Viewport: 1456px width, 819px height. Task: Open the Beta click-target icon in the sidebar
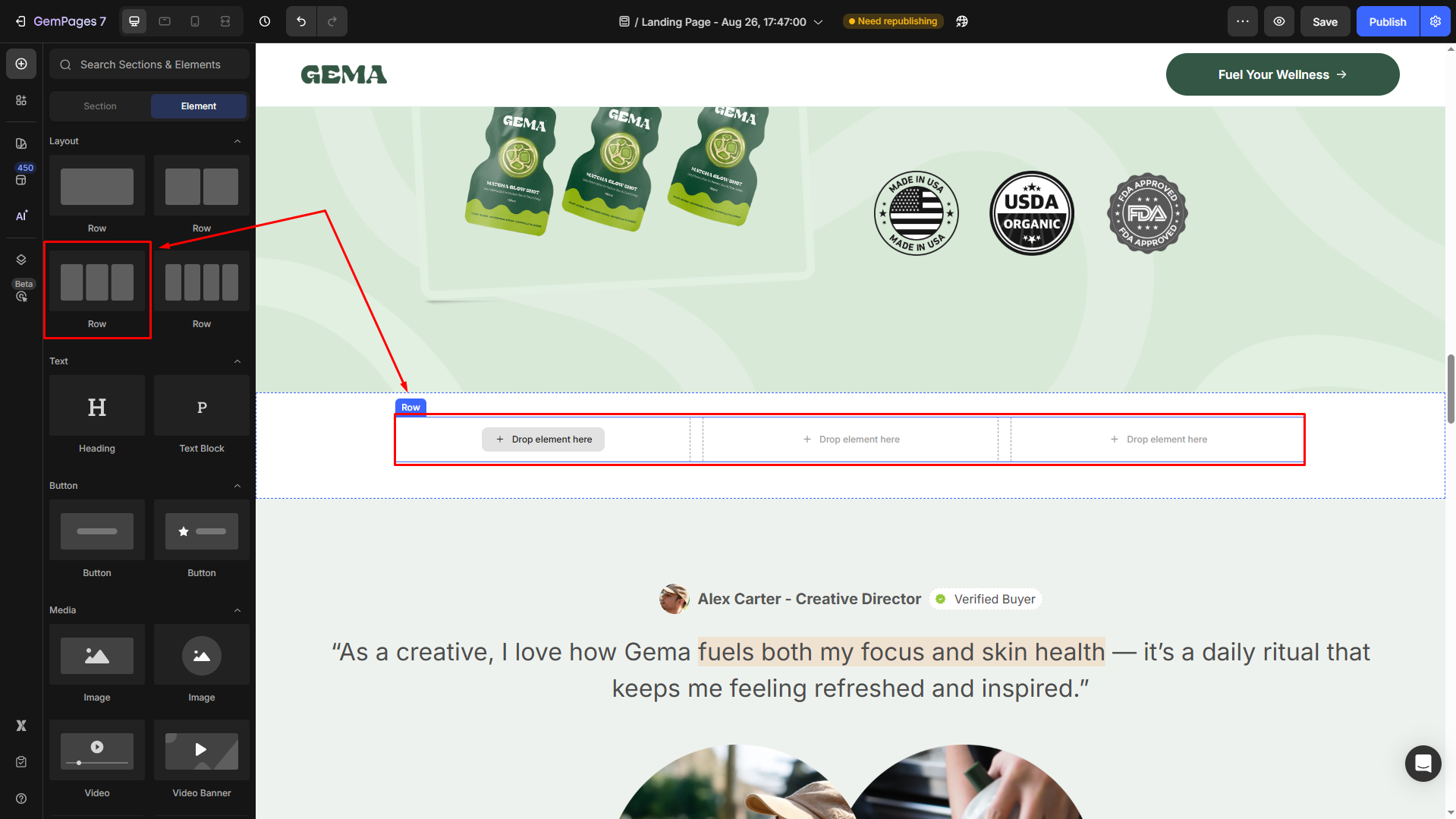[21, 296]
